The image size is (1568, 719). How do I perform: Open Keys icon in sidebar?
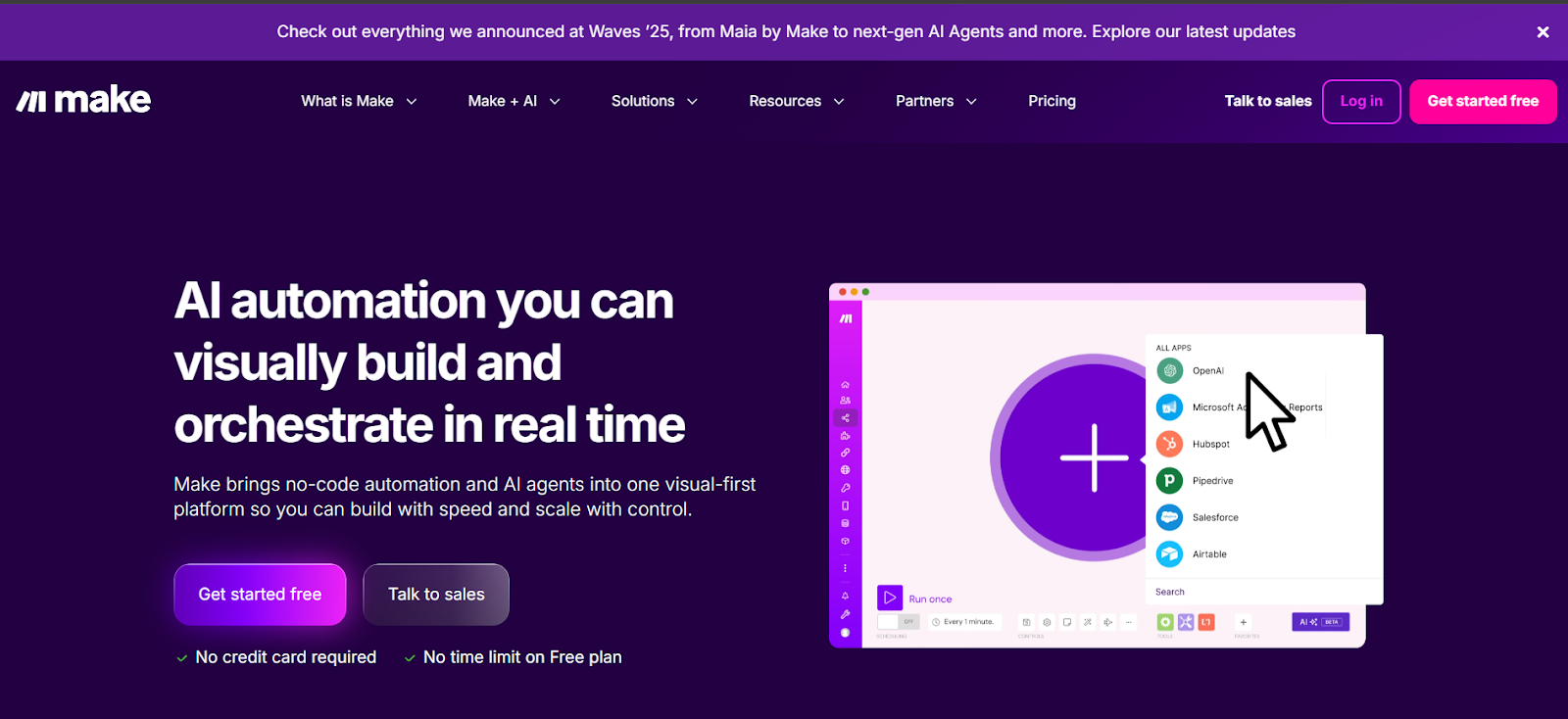(x=845, y=488)
